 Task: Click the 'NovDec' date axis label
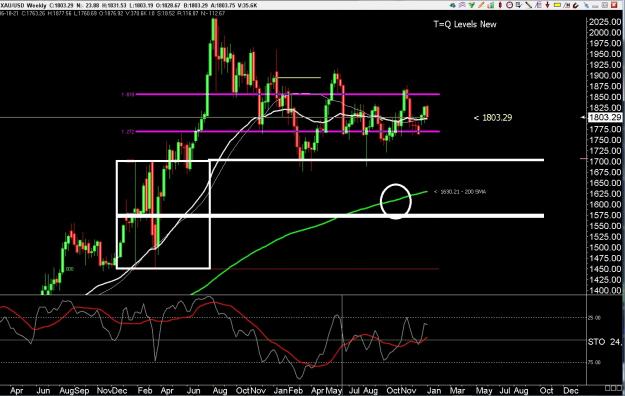click(x=112, y=390)
